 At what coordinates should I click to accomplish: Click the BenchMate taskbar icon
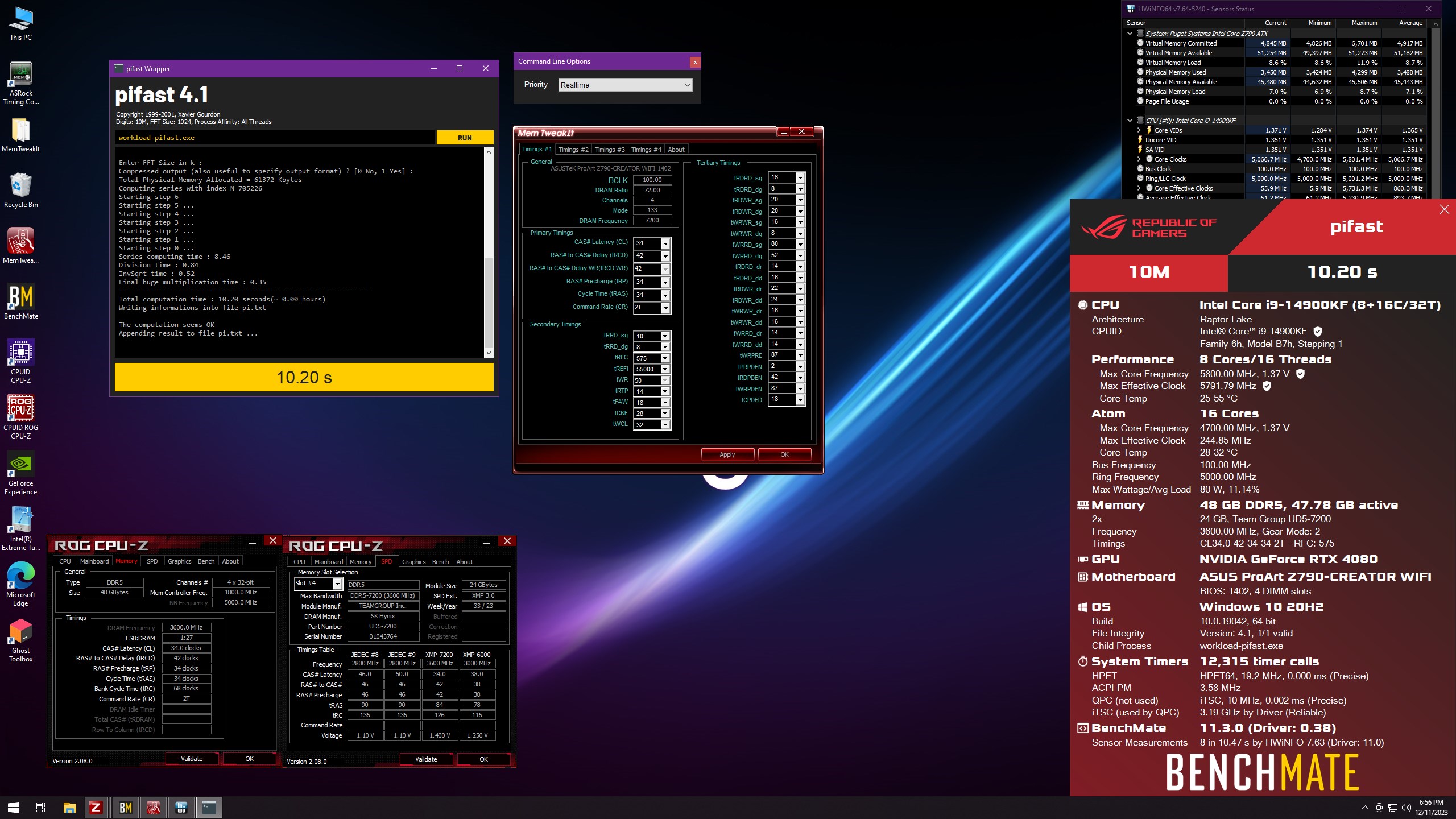125,807
